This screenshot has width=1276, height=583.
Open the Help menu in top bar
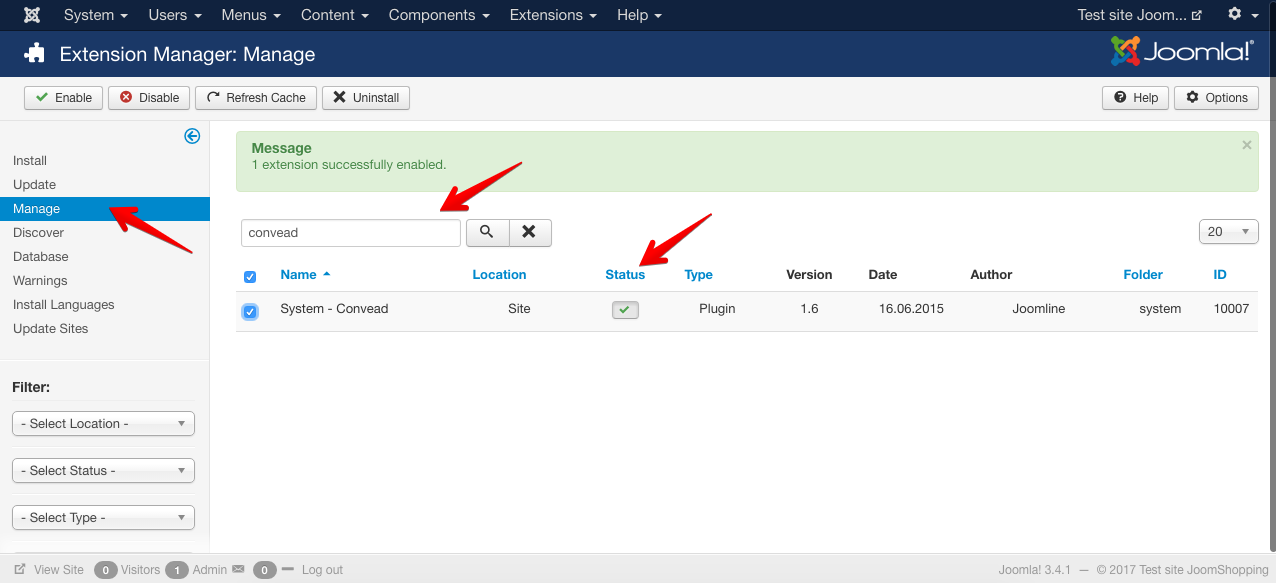(x=639, y=15)
